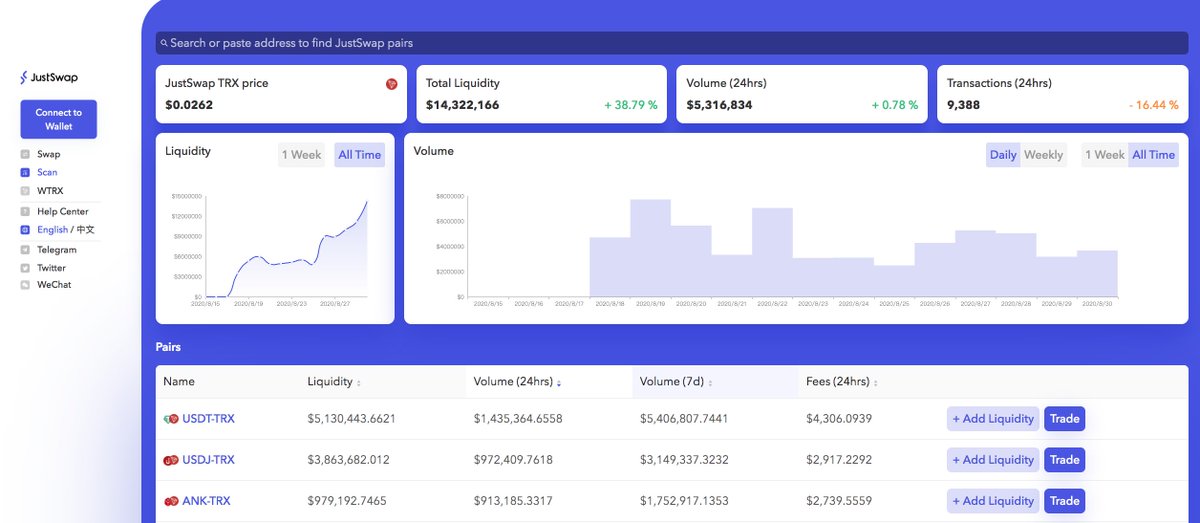Click the Name column header

click(x=179, y=382)
